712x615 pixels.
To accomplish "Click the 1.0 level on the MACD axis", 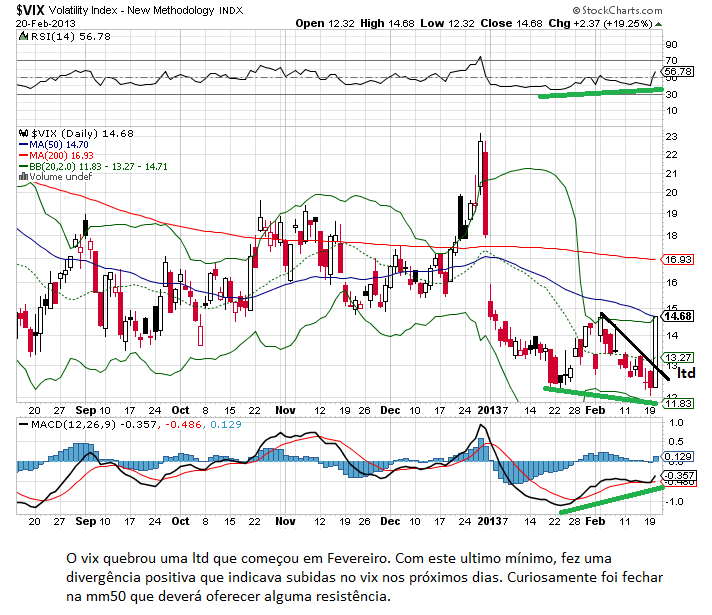I will (x=676, y=423).
